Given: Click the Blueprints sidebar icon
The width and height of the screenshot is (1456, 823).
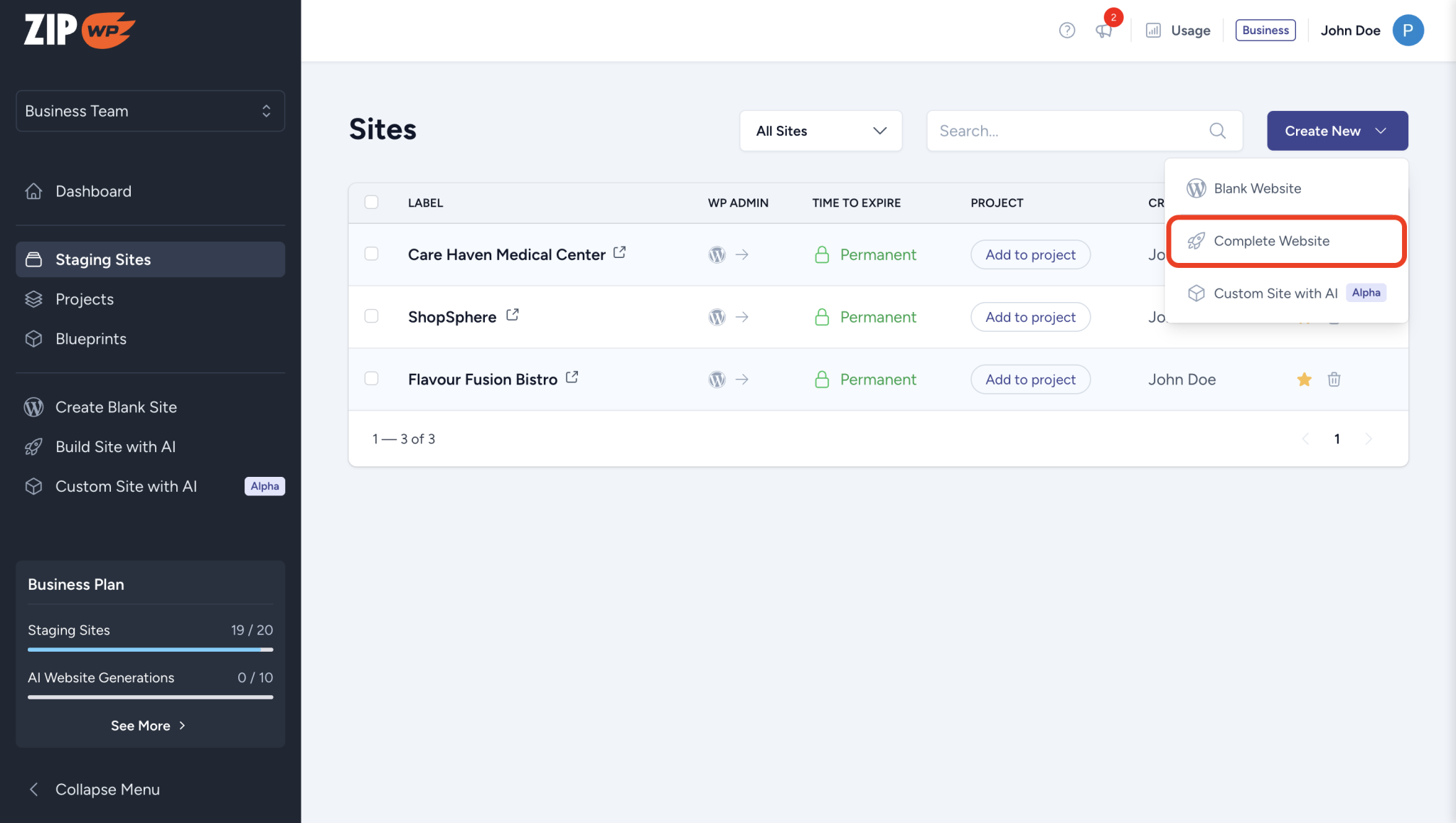Looking at the screenshot, I should (33, 339).
